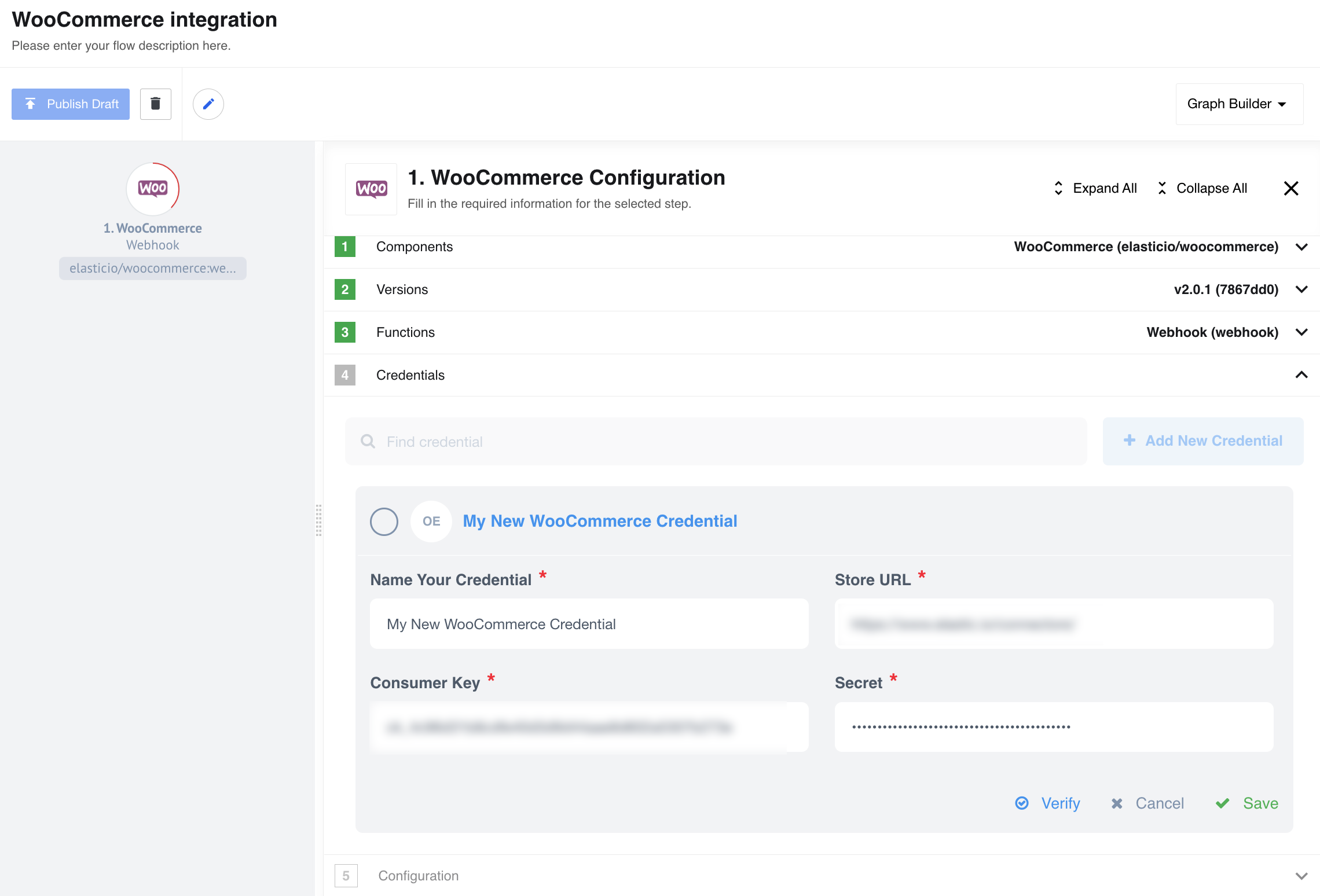This screenshot has height=896, width=1320.
Task: Close the configuration panel with X
Action: 1291,188
